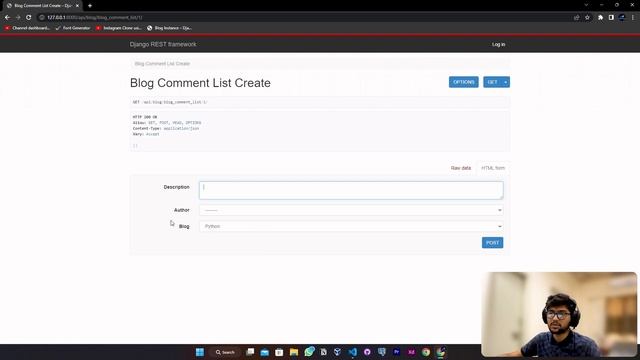This screenshot has height=360, width=640.
Task: Open Task View on the taskbar
Action: 250,352
